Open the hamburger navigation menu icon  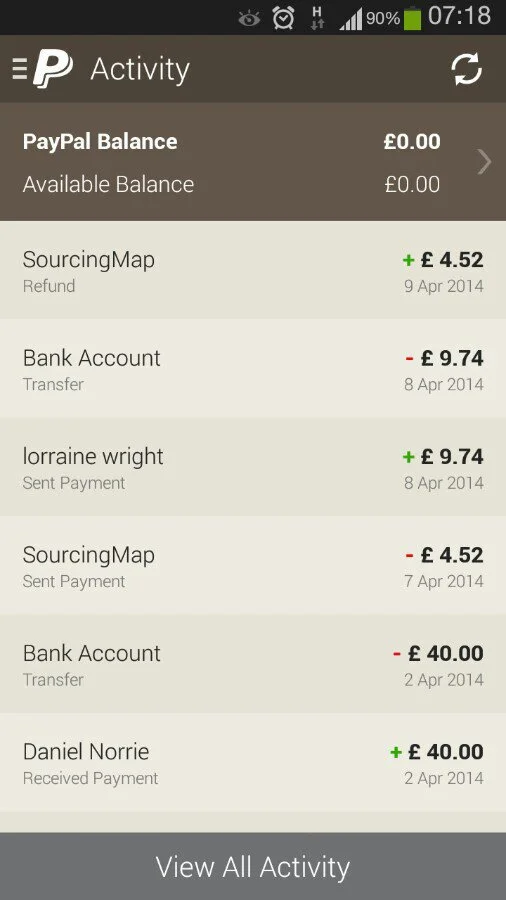tap(20, 69)
